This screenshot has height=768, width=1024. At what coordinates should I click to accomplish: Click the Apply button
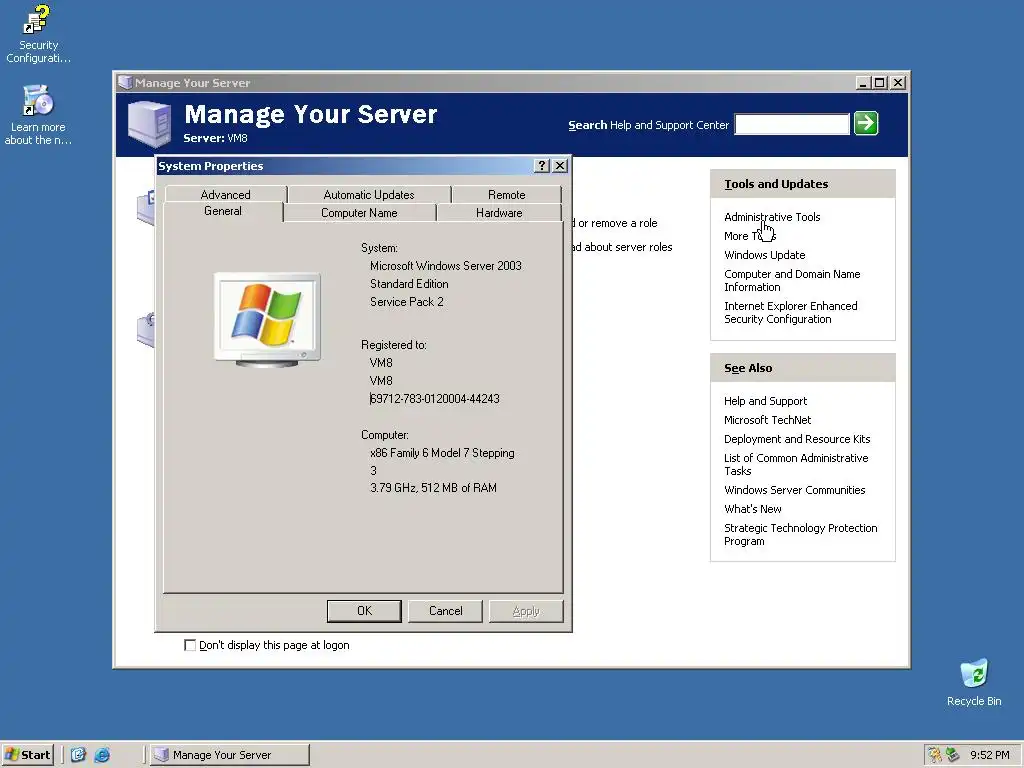pos(526,611)
